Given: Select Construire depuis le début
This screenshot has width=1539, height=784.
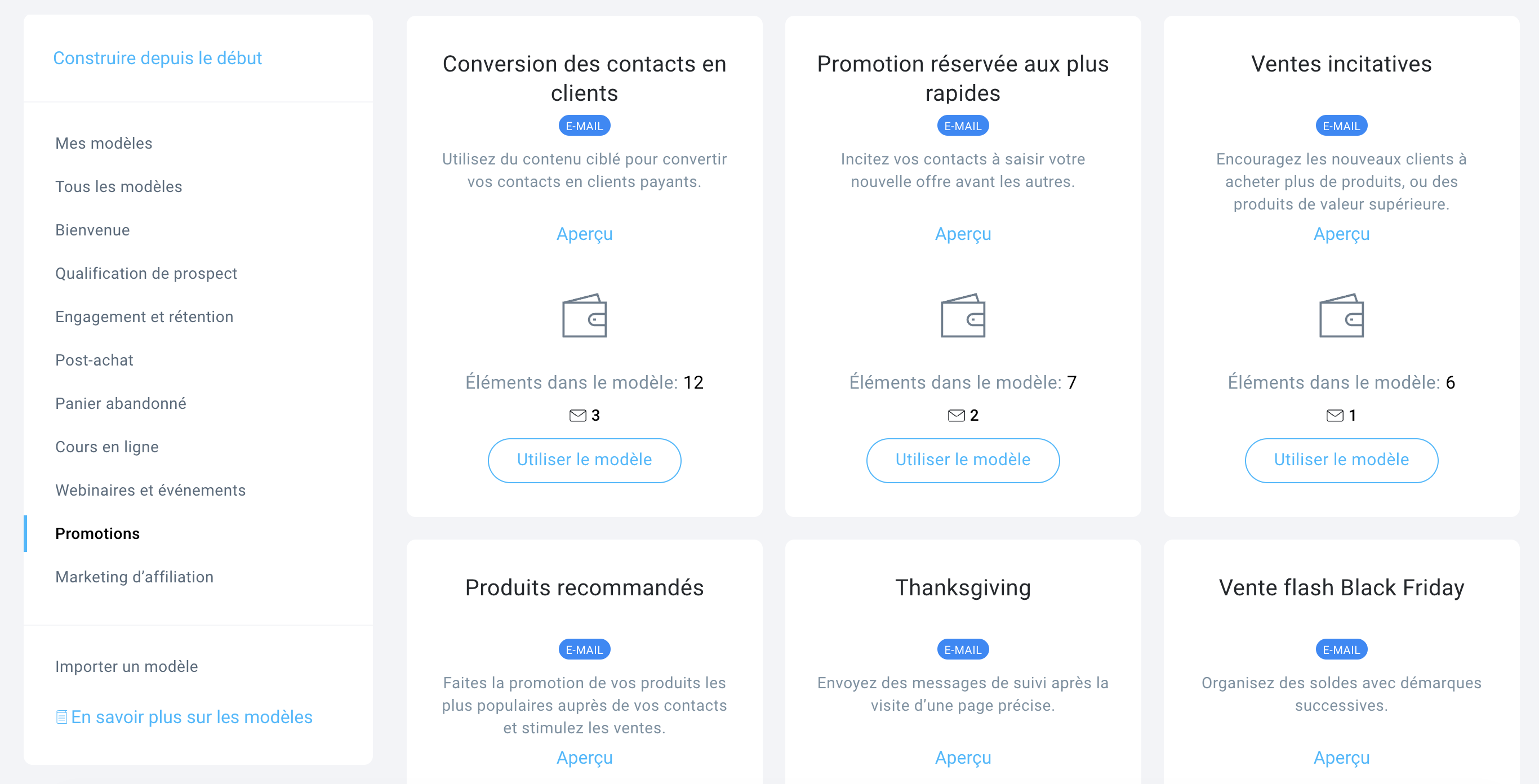Looking at the screenshot, I should [x=158, y=58].
